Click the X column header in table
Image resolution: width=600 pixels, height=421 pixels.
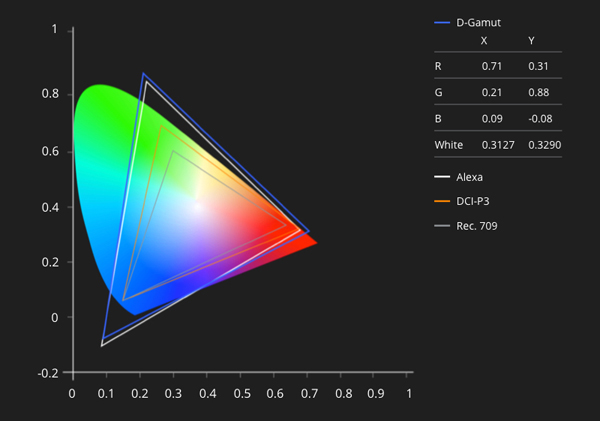coord(484,41)
